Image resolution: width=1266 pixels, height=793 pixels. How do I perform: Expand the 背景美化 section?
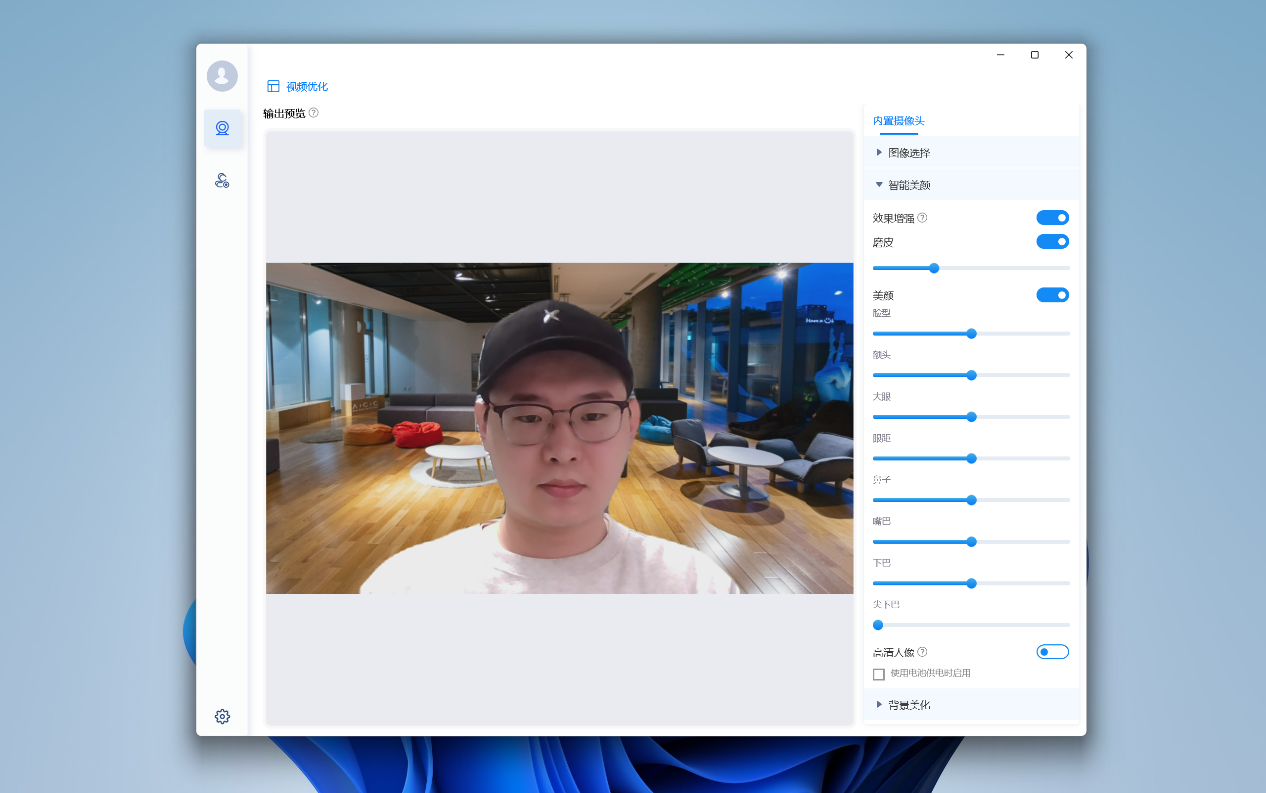[x=908, y=705]
